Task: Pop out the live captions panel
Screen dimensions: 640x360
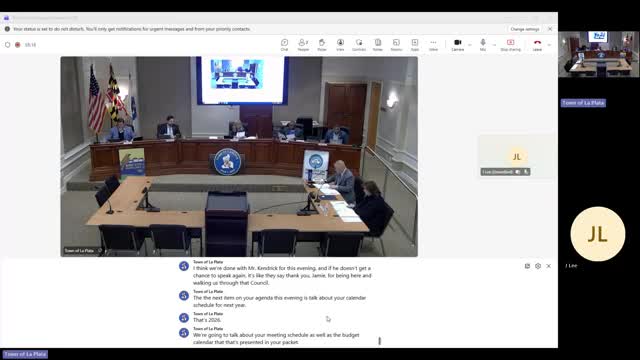Action: click(527, 266)
